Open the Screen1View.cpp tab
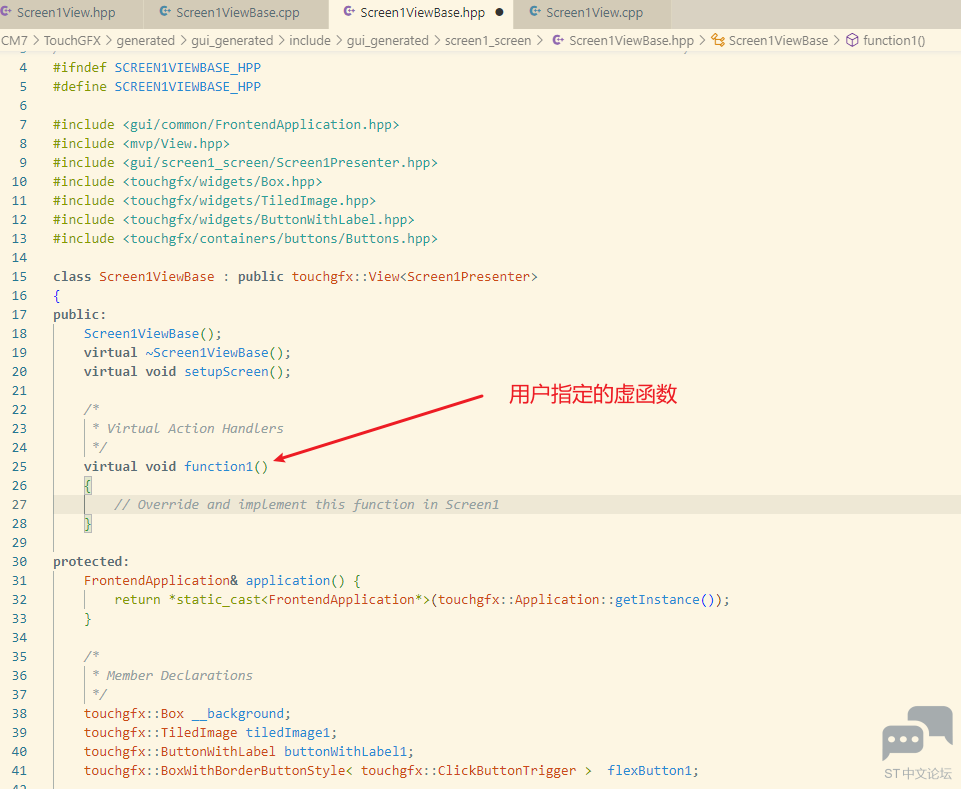This screenshot has width=961, height=789. pyautogui.click(x=594, y=13)
